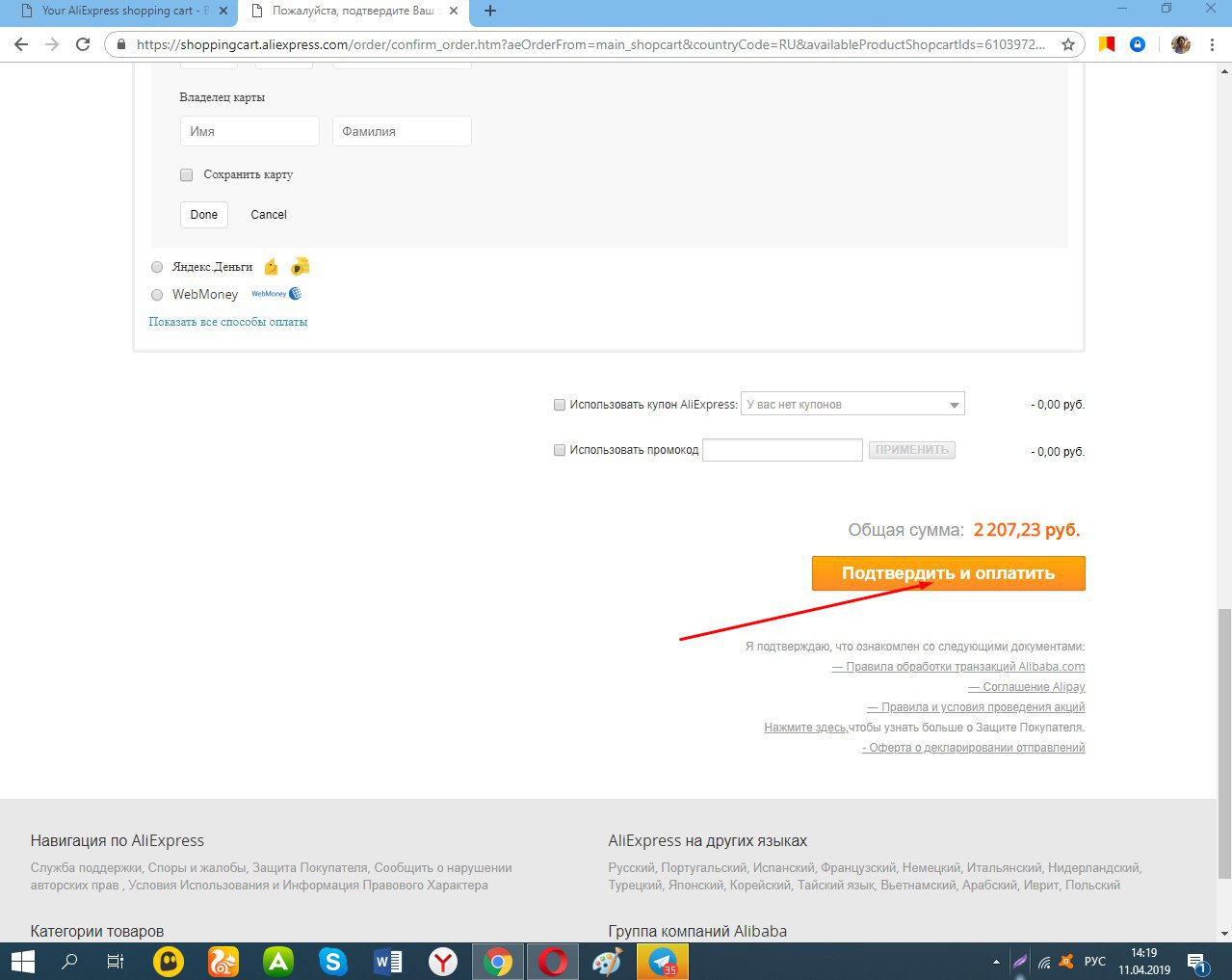This screenshot has width=1232, height=980.
Task: Click the Done button
Action: pyautogui.click(x=204, y=215)
